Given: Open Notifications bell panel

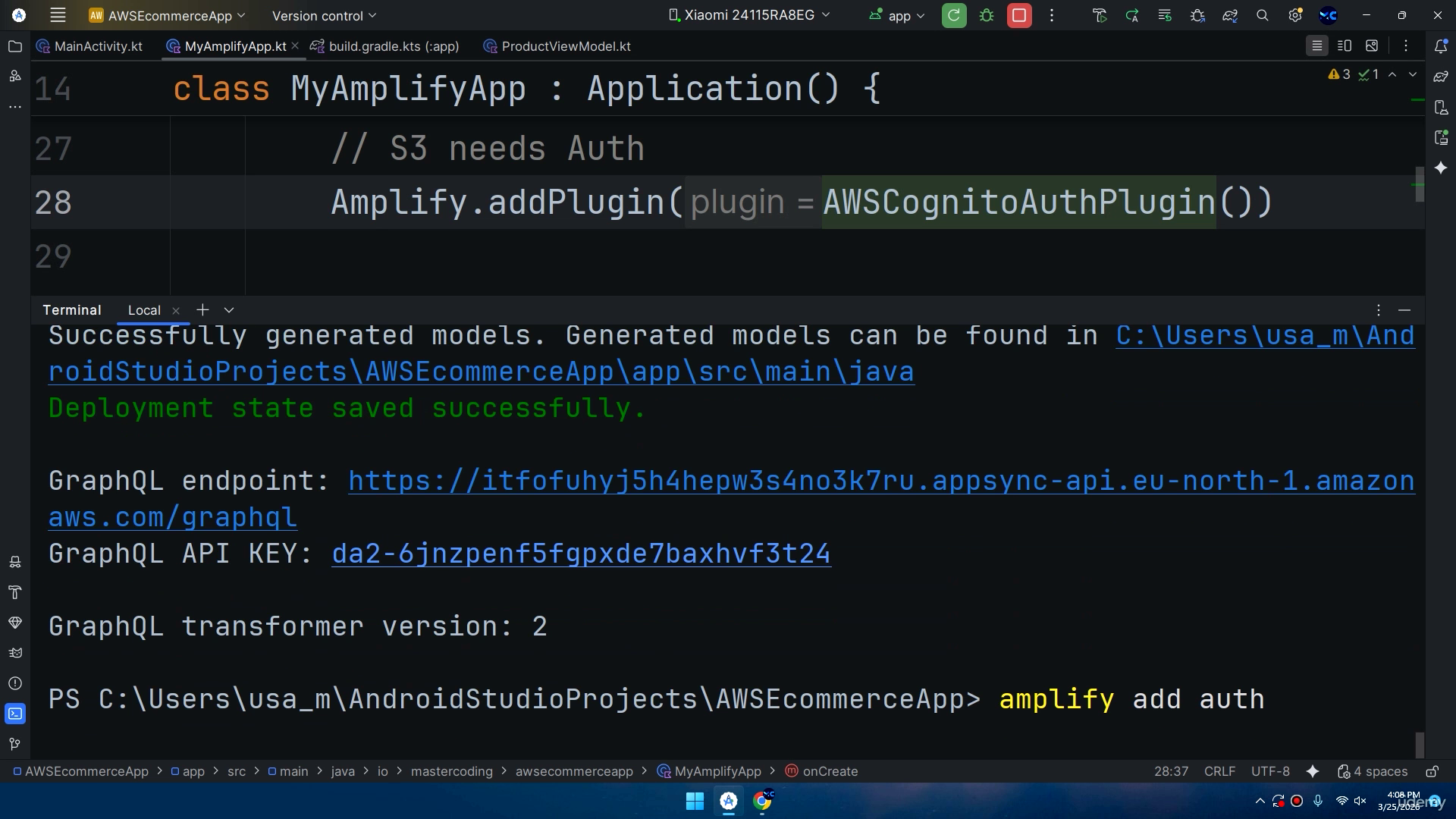Looking at the screenshot, I should coord(1441,46).
